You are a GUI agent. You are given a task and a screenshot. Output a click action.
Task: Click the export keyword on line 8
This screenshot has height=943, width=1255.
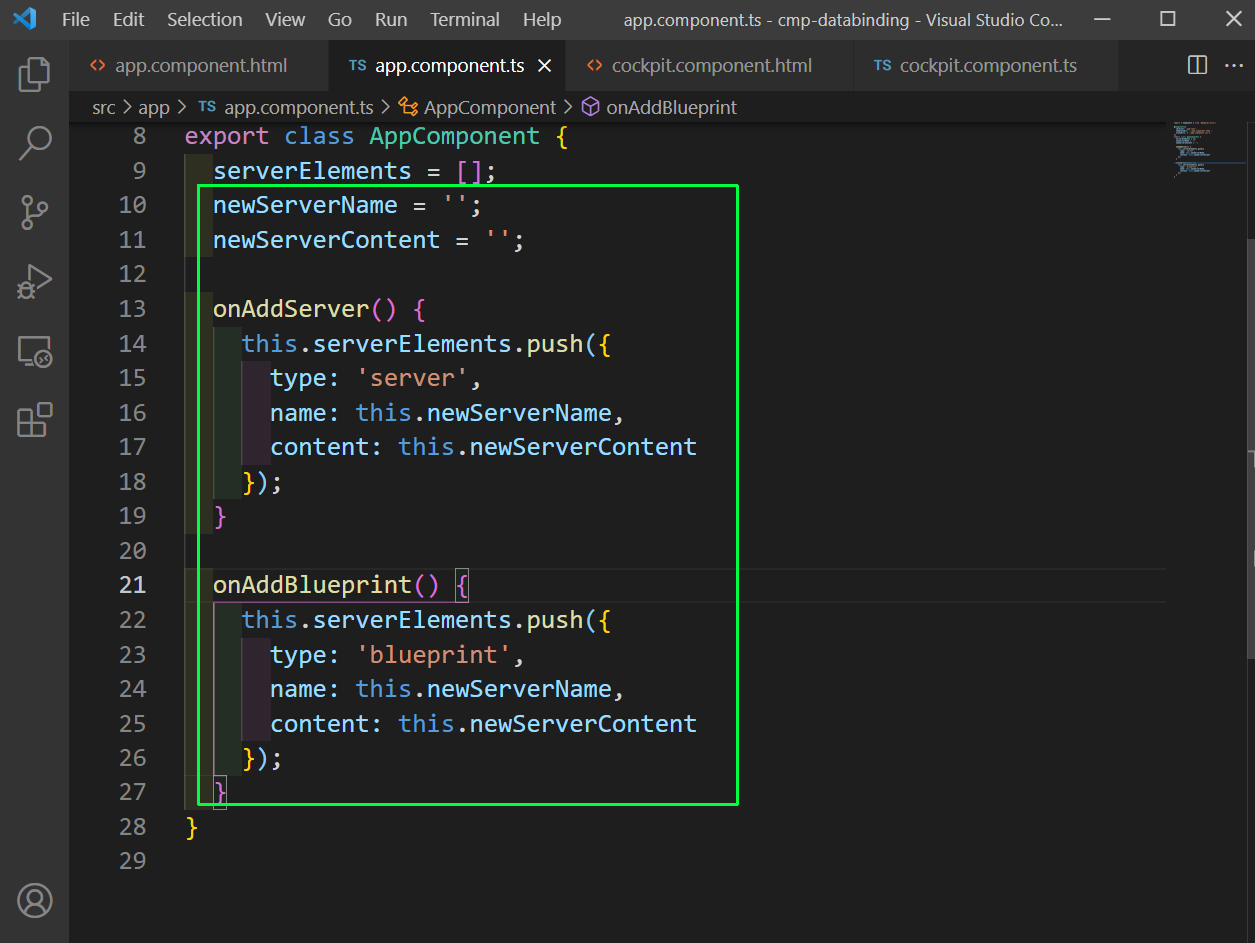tap(227, 136)
